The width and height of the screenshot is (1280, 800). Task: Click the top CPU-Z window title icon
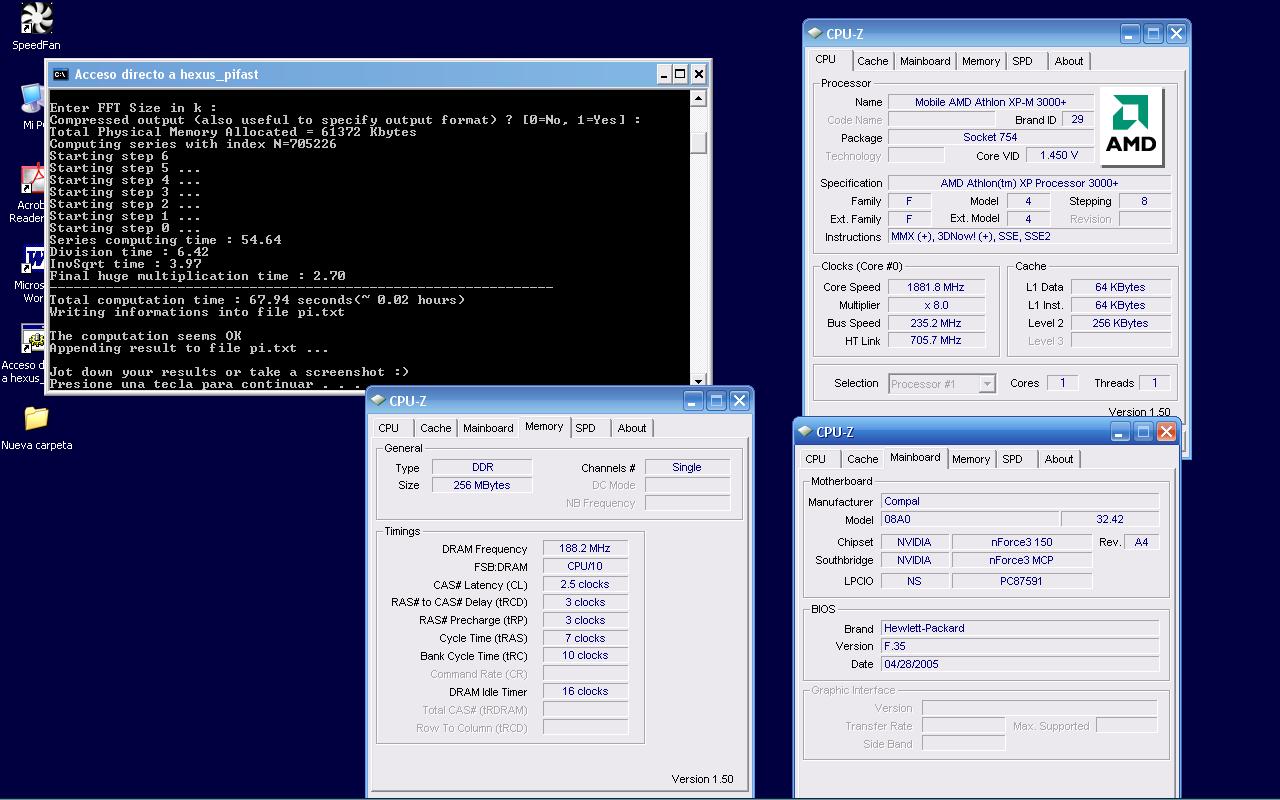pyautogui.click(x=814, y=34)
